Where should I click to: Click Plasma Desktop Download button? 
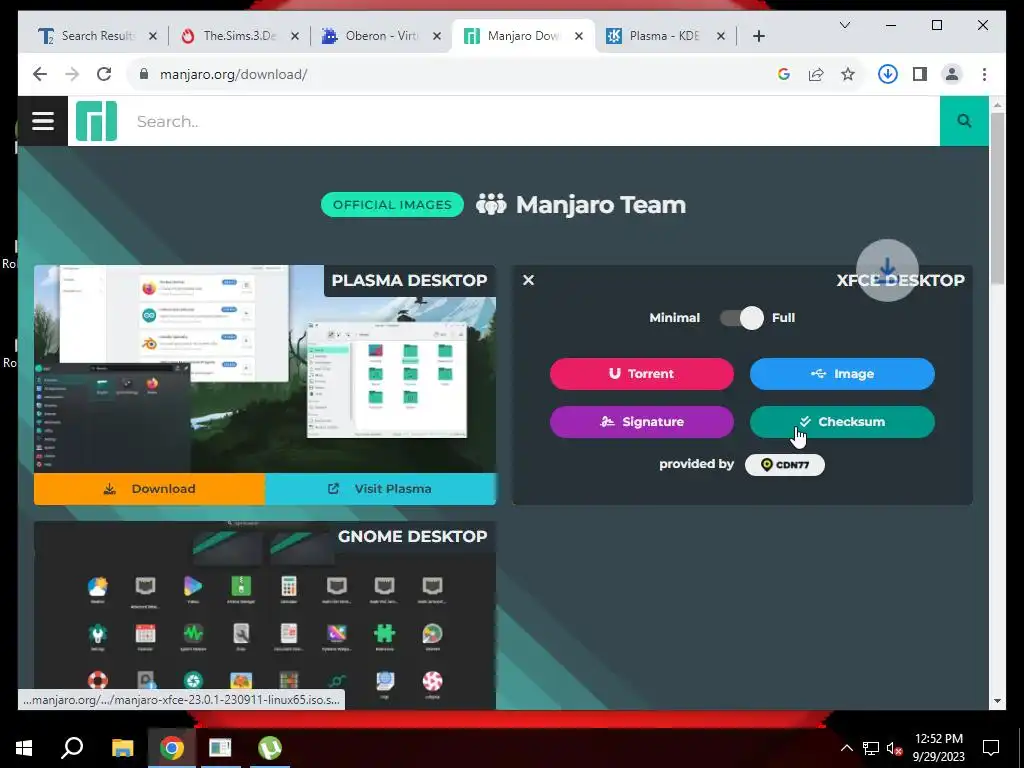pos(150,488)
